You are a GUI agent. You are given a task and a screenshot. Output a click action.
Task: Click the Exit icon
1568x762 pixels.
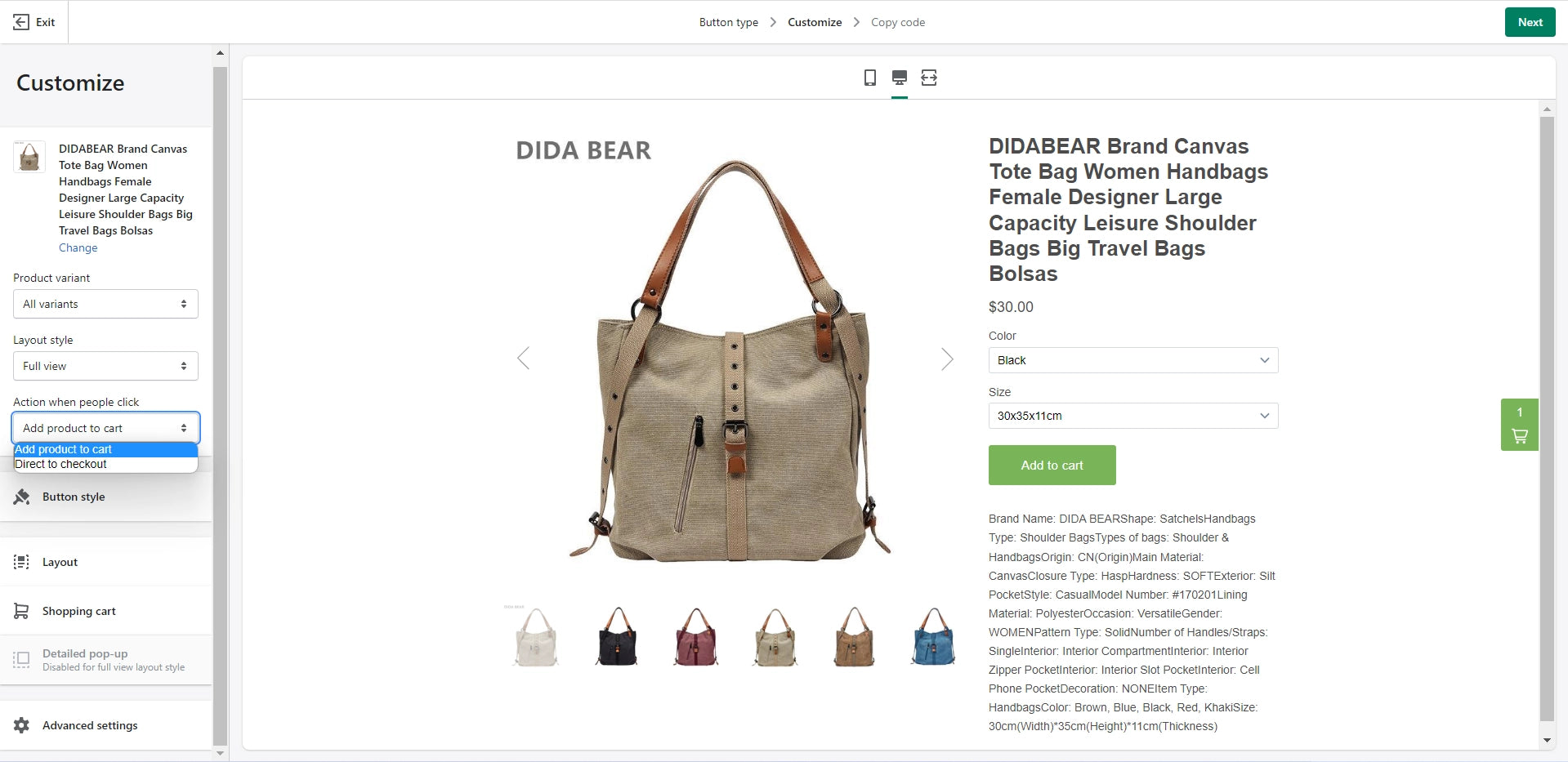pos(21,22)
